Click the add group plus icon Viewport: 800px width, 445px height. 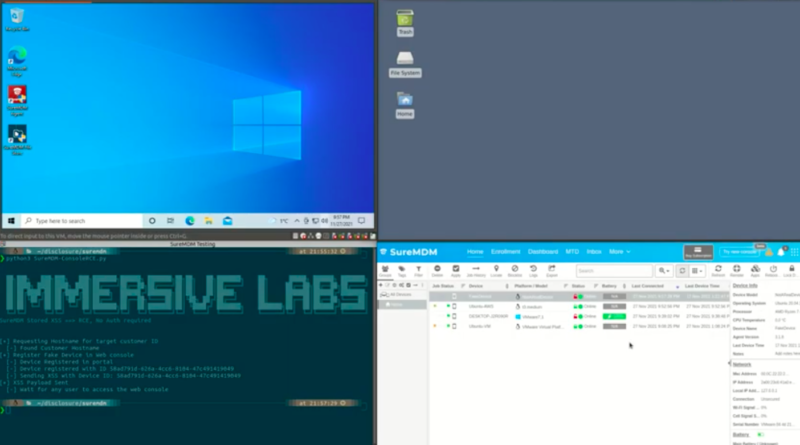click(x=381, y=285)
